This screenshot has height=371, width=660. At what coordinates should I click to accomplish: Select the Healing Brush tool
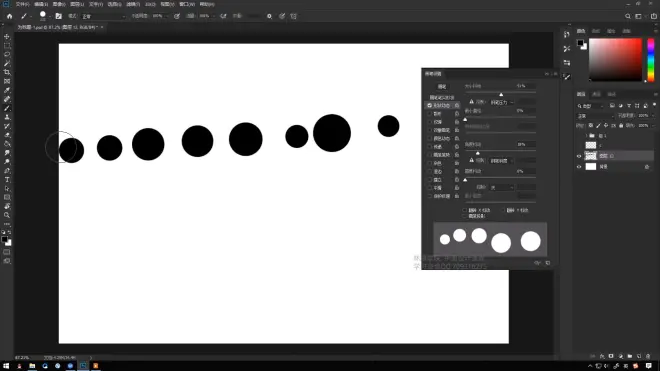tap(7, 99)
